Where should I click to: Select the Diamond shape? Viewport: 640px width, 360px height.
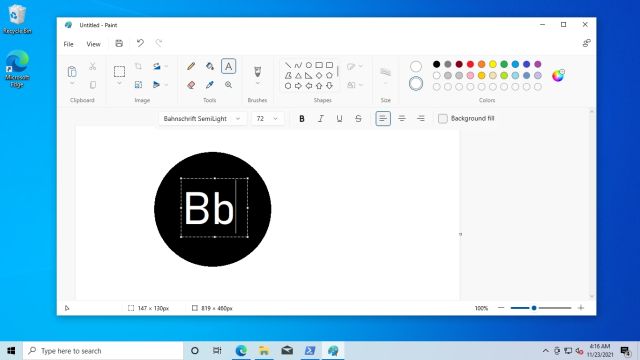[x=319, y=76]
